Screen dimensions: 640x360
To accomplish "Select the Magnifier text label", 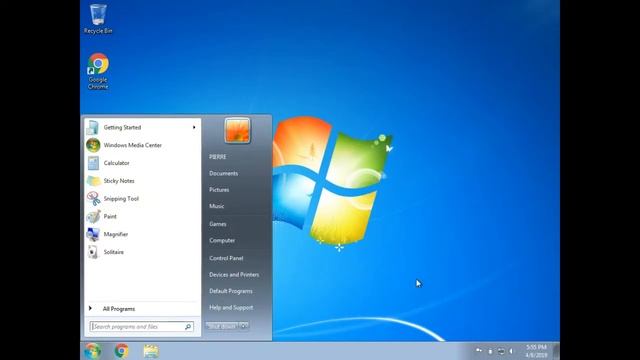I will (116, 234).
